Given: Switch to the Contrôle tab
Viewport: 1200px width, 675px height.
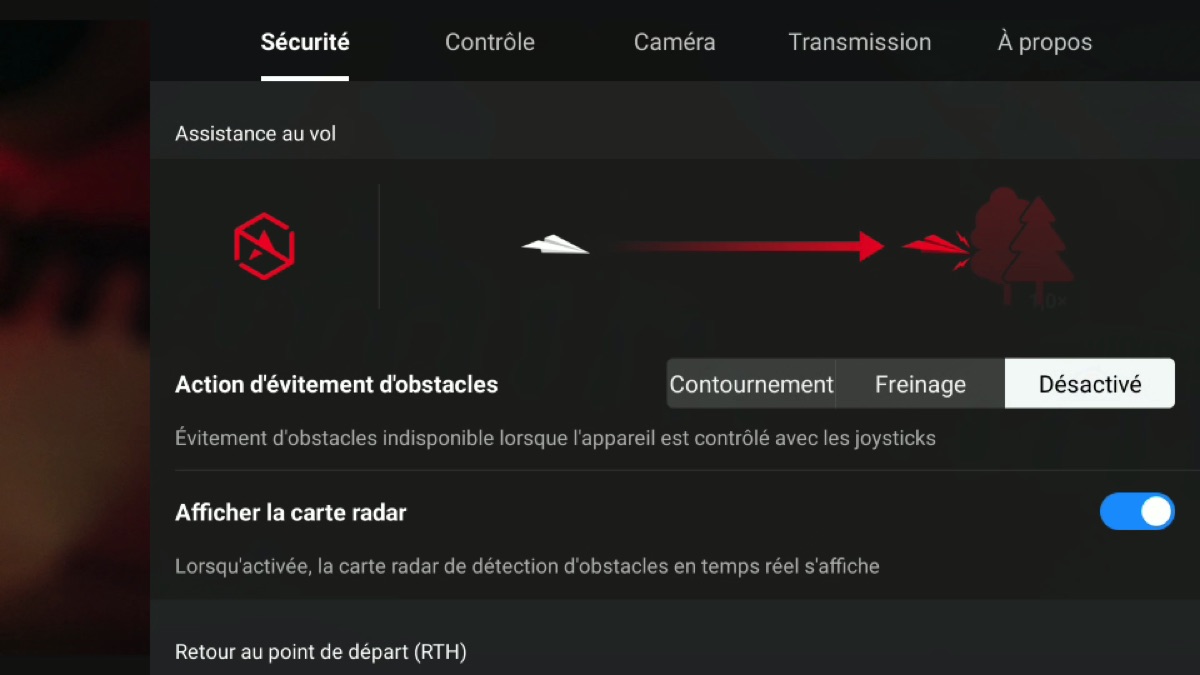Looking at the screenshot, I should (490, 43).
